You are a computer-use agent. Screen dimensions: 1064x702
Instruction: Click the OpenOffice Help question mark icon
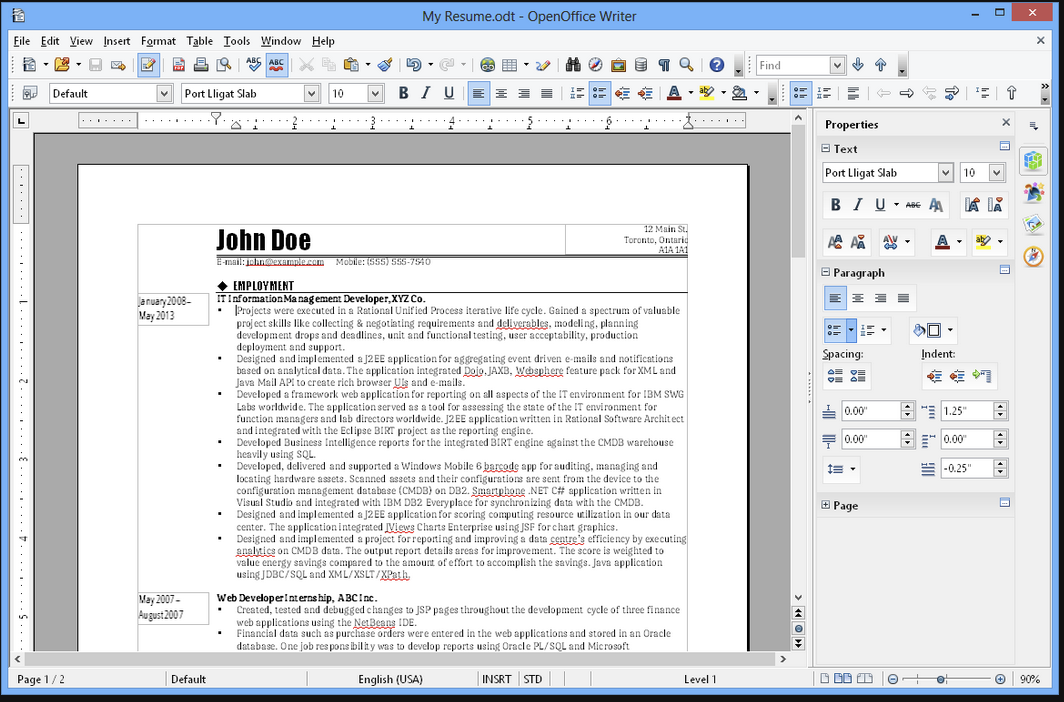[716, 65]
